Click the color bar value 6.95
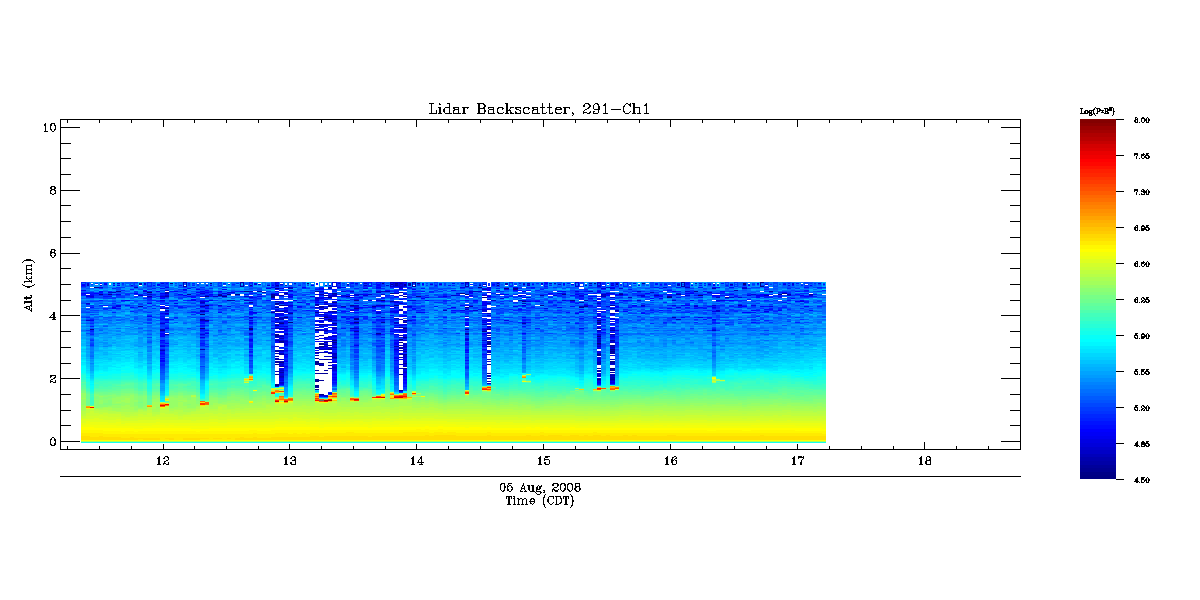The width and height of the screenshot is (1200, 600). [1141, 228]
